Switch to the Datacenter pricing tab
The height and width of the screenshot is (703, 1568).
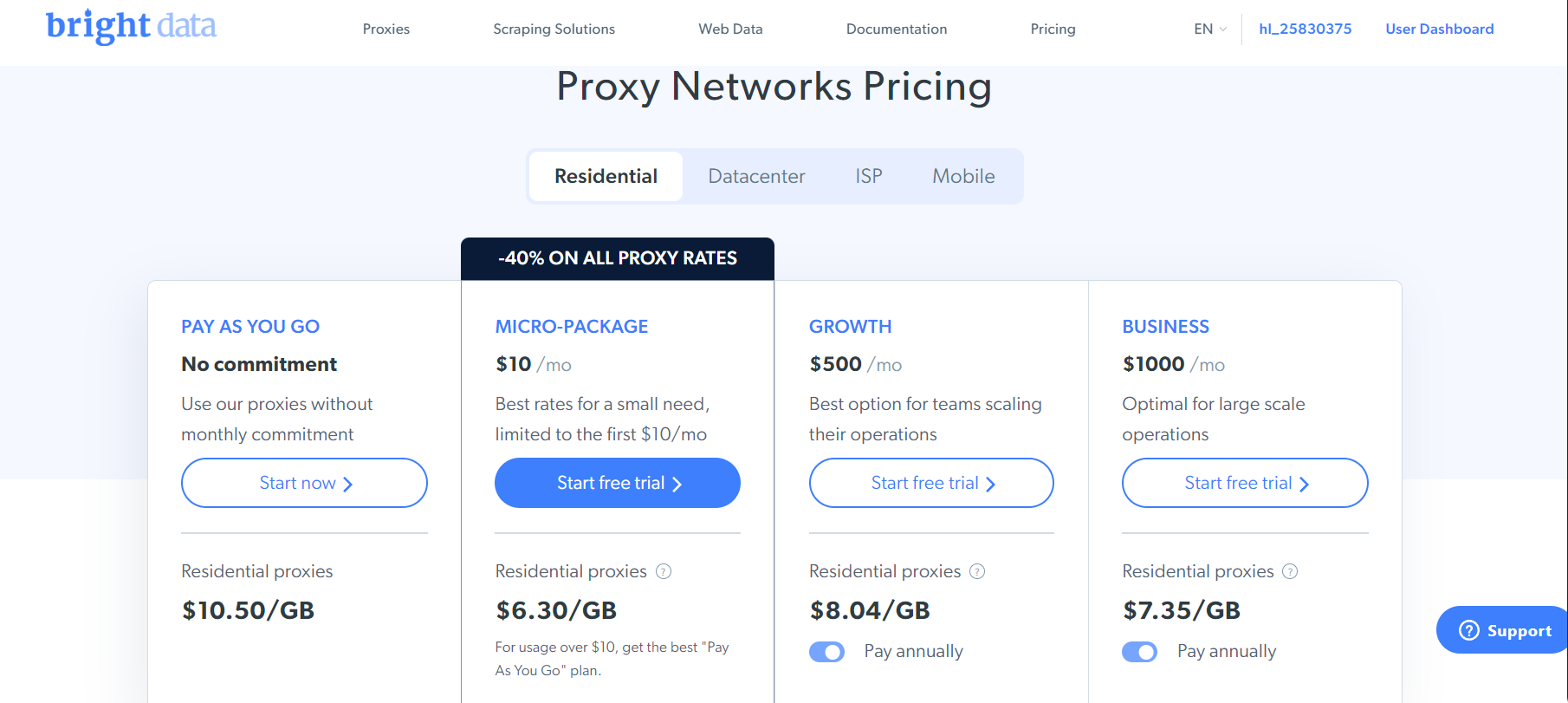(x=756, y=176)
